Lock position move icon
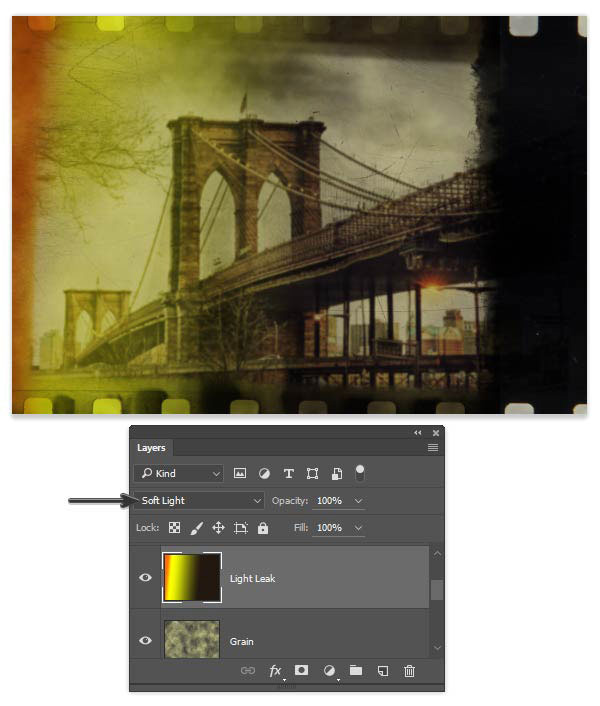Screen dimensions: 600x706 [x=218, y=528]
